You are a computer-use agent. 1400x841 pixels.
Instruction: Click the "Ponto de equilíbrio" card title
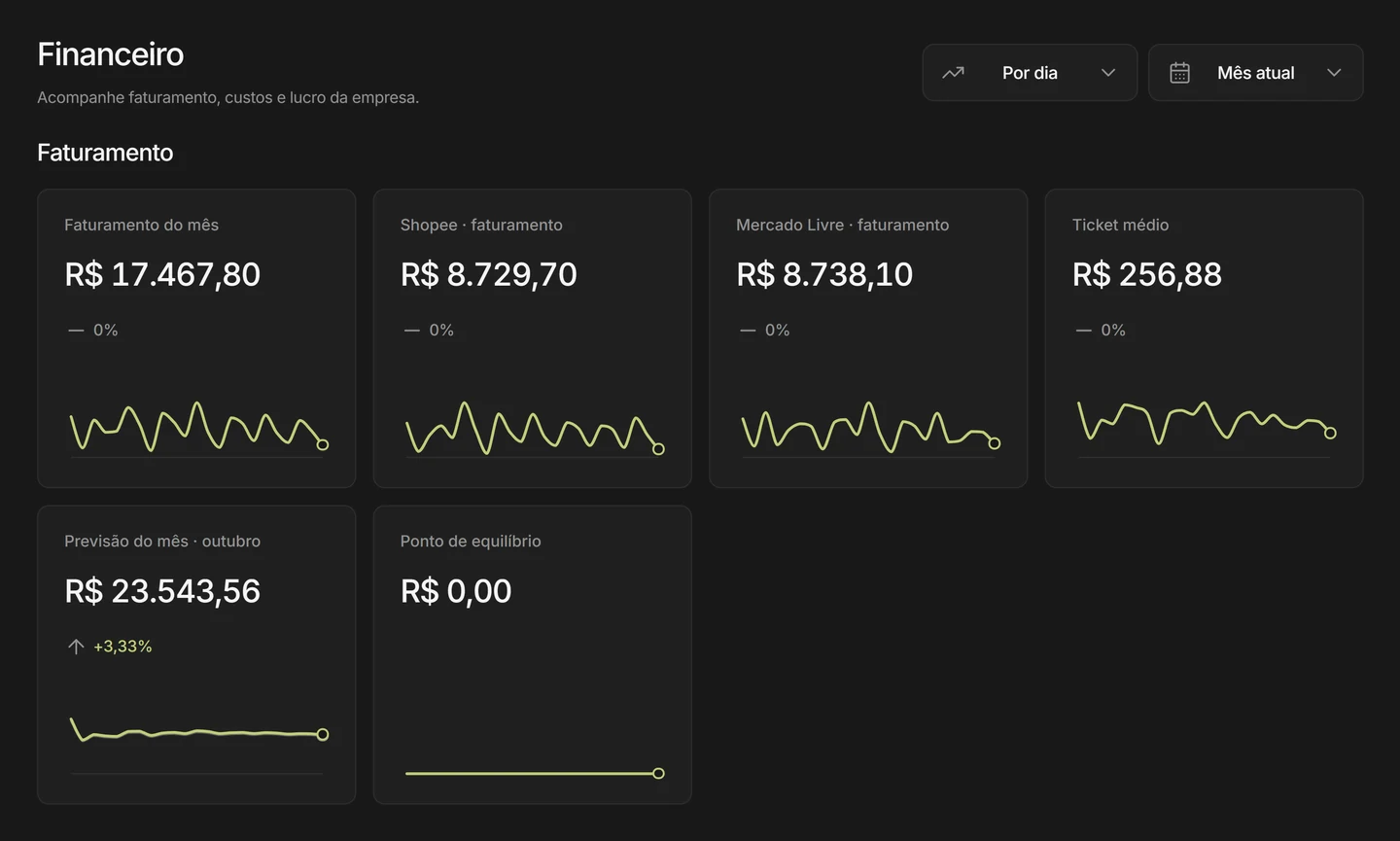coord(471,541)
